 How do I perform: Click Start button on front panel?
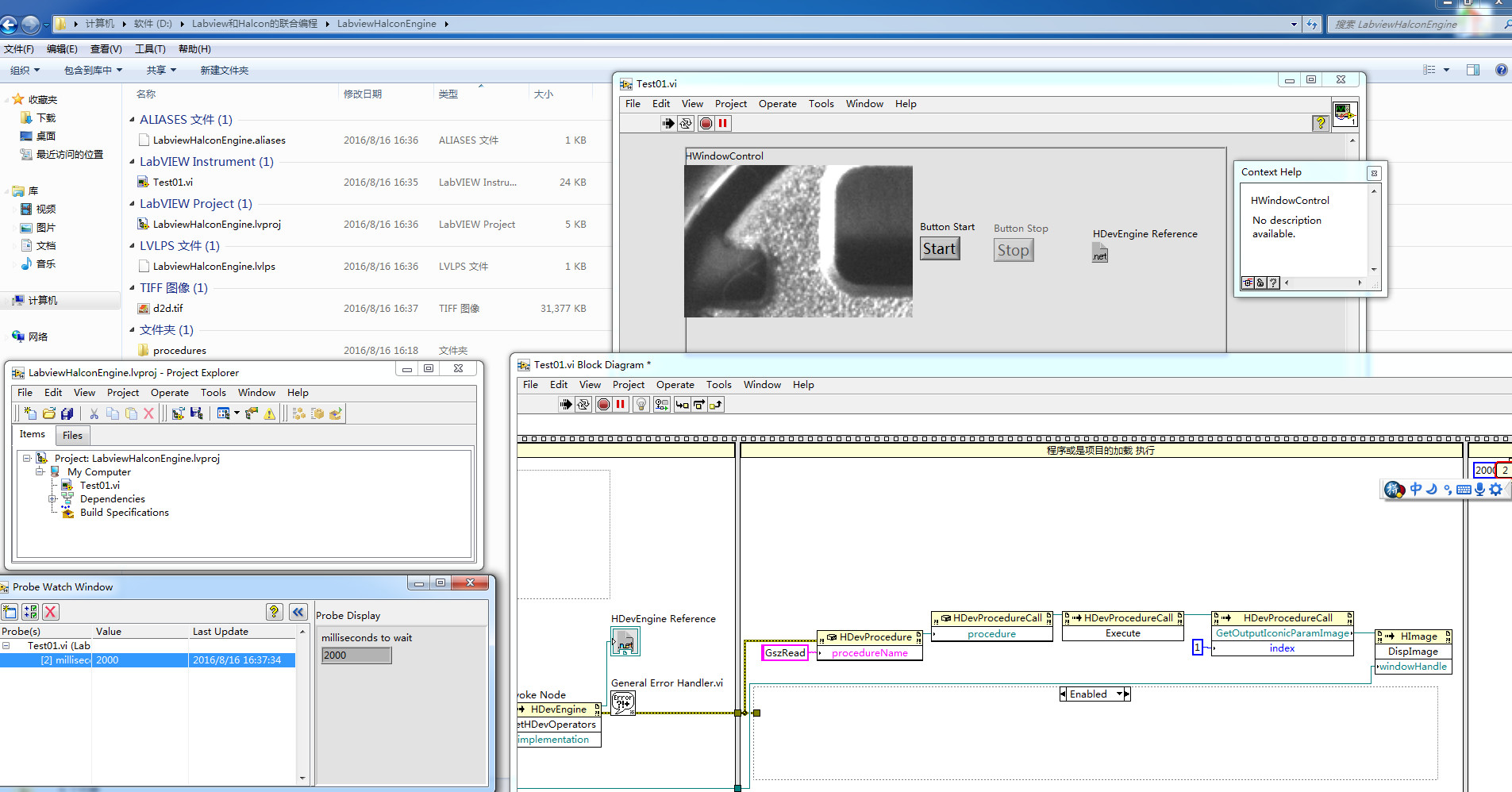pyautogui.click(x=940, y=249)
